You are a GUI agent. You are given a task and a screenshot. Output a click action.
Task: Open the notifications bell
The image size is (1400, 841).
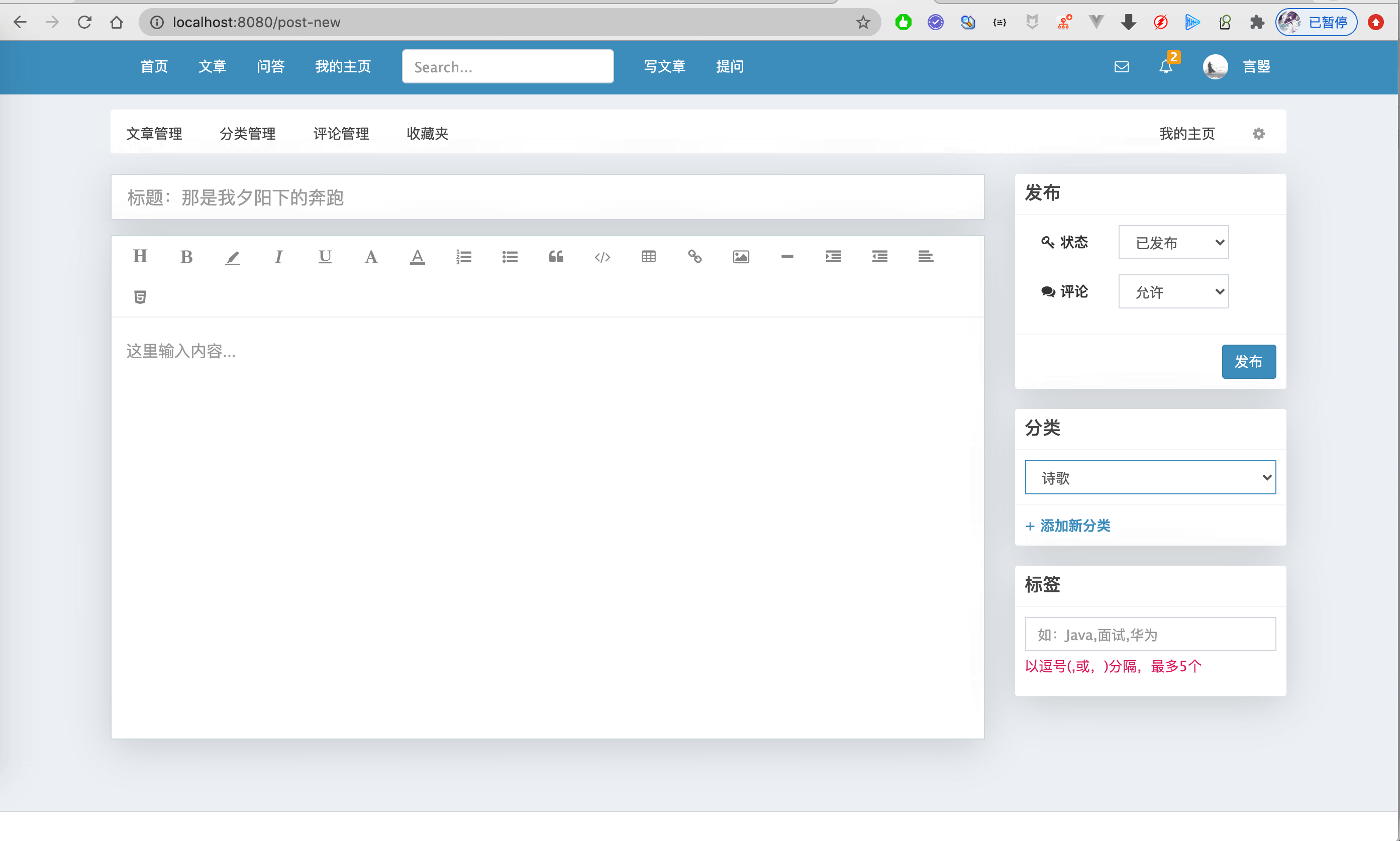(1166, 66)
